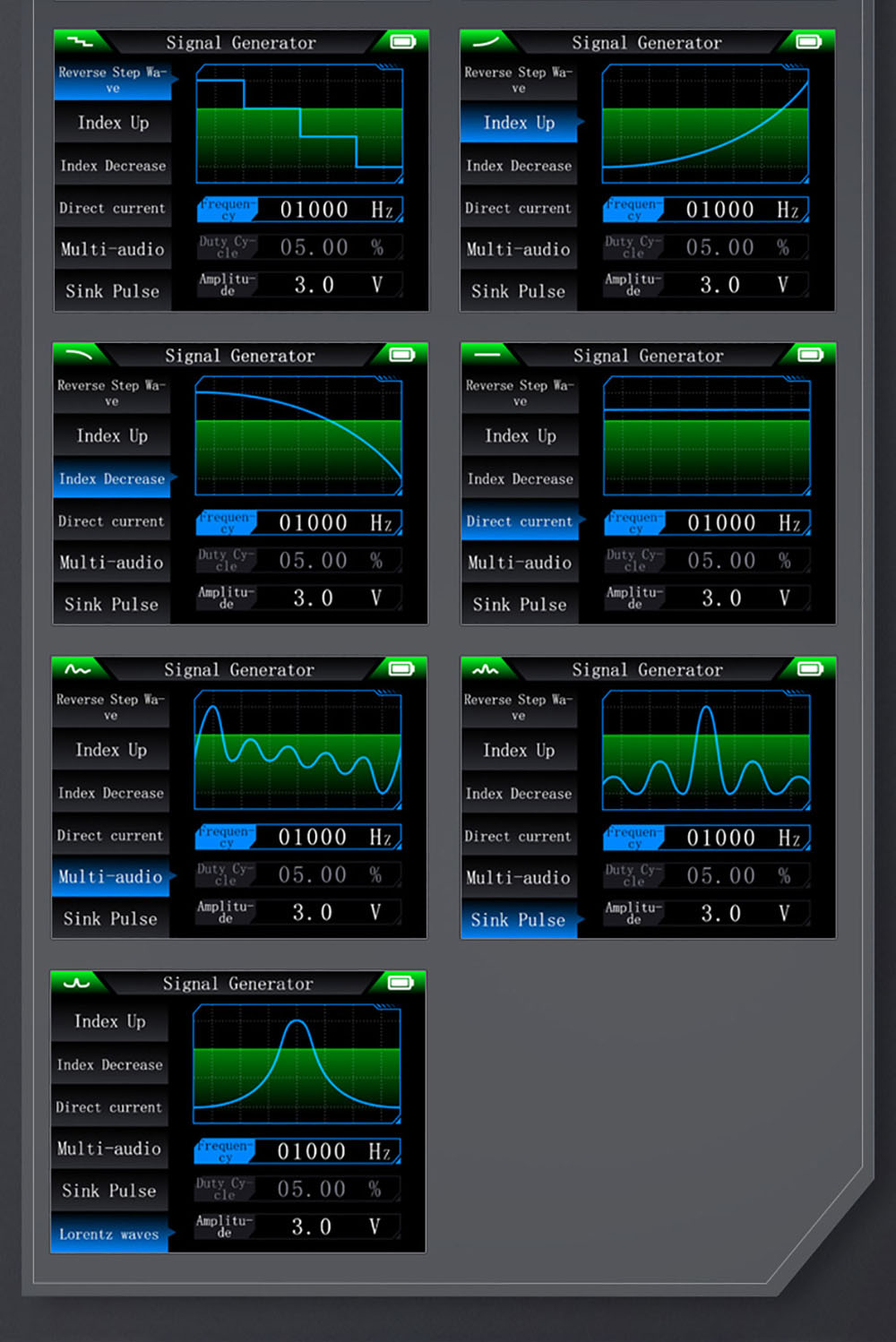Select Index Up from the mode list

click(x=519, y=123)
